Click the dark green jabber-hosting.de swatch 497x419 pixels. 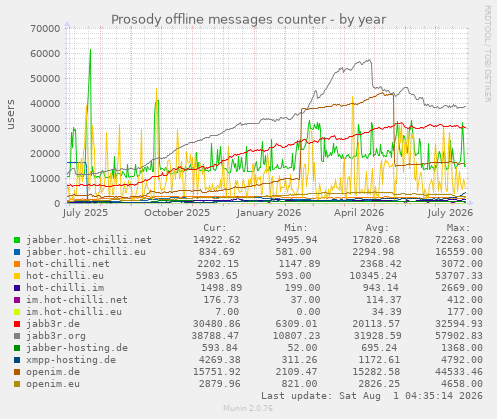pos(17,348)
